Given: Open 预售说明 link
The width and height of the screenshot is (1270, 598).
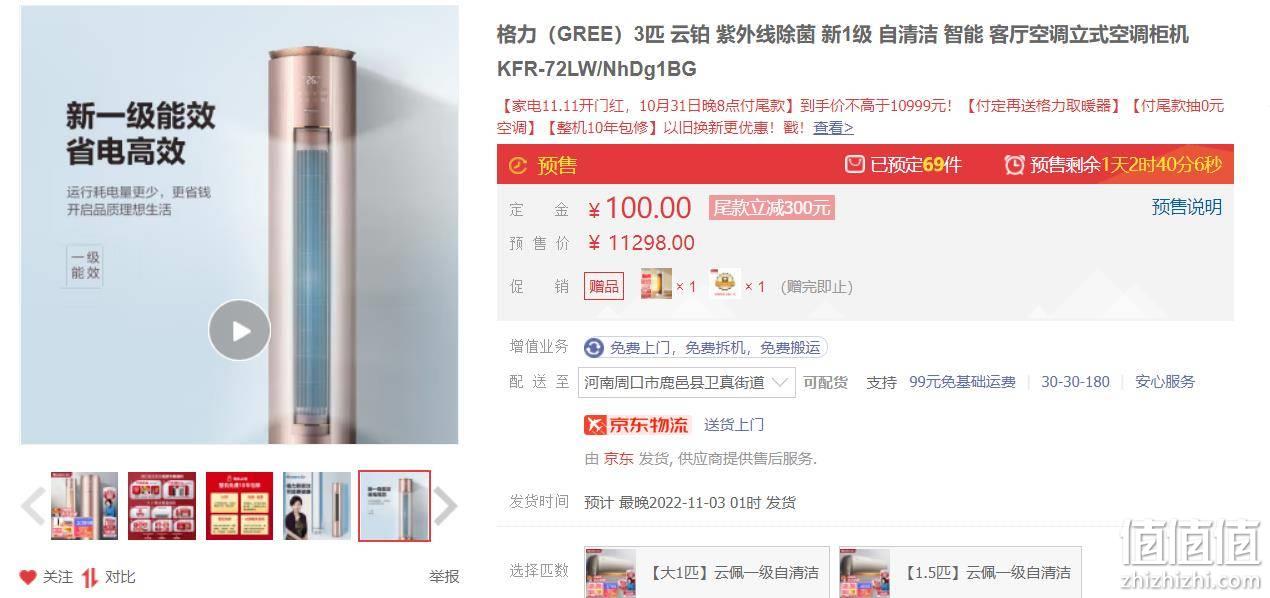Looking at the screenshot, I should point(1187,207).
